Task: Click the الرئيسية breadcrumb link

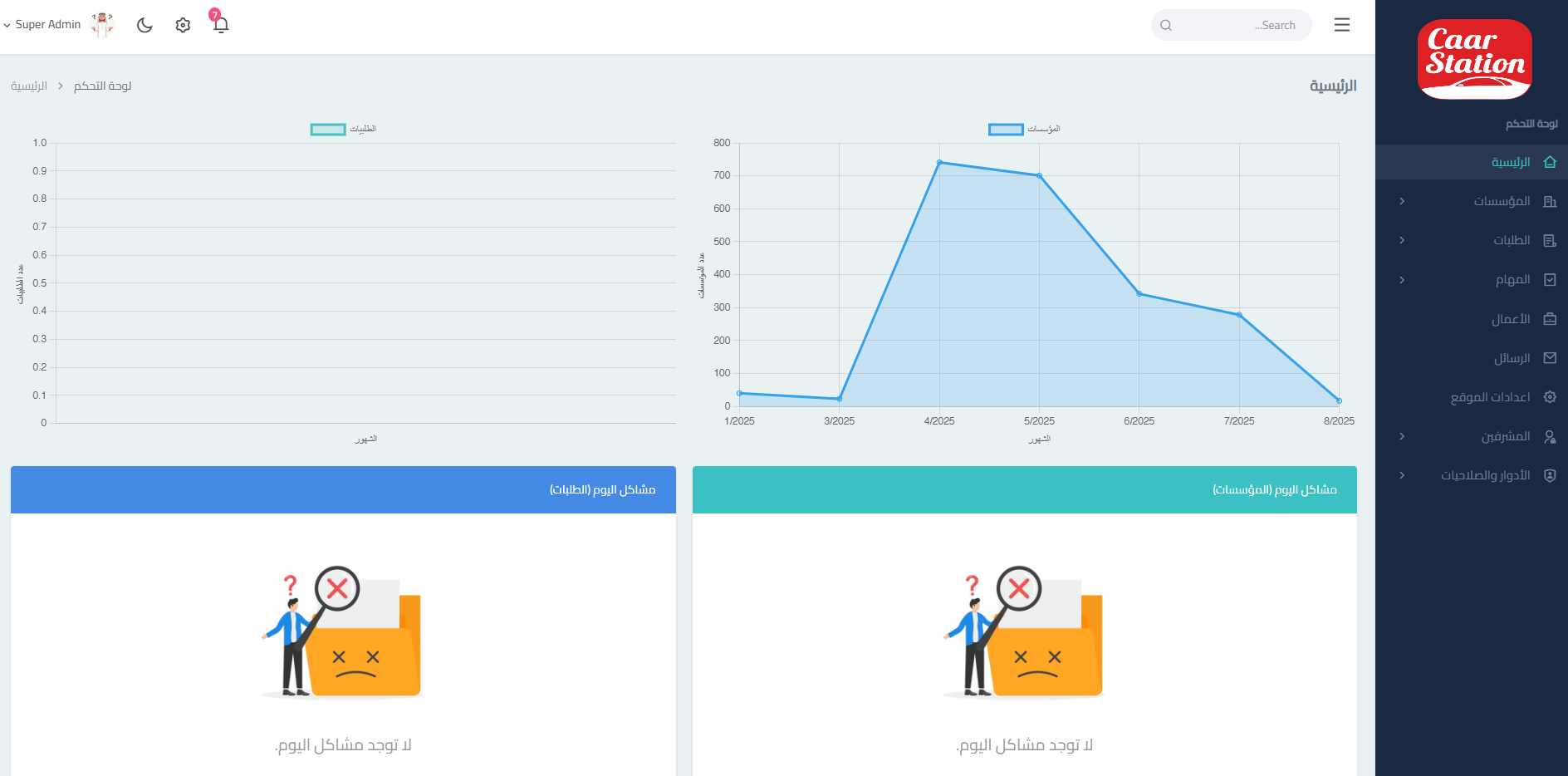Action: 29,86
